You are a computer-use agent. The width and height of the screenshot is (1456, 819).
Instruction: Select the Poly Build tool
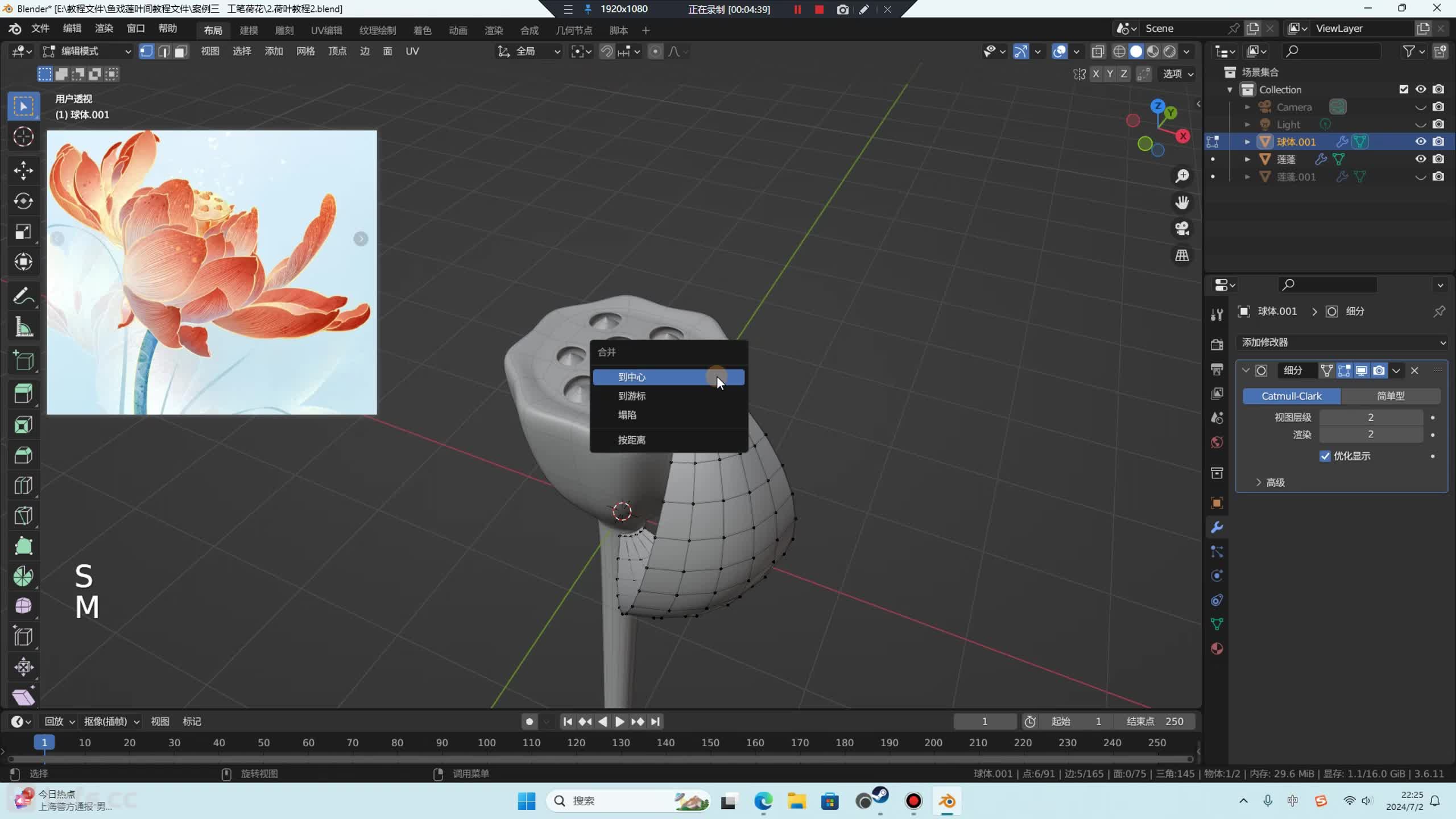click(x=23, y=546)
